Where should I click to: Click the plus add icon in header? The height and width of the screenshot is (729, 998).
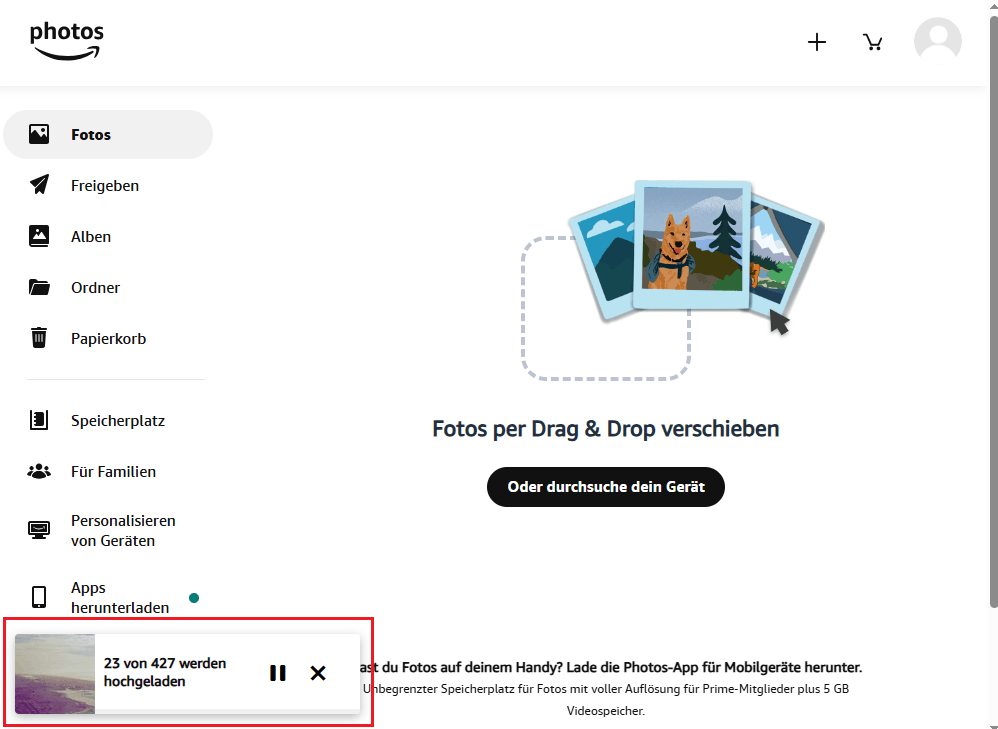point(817,43)
